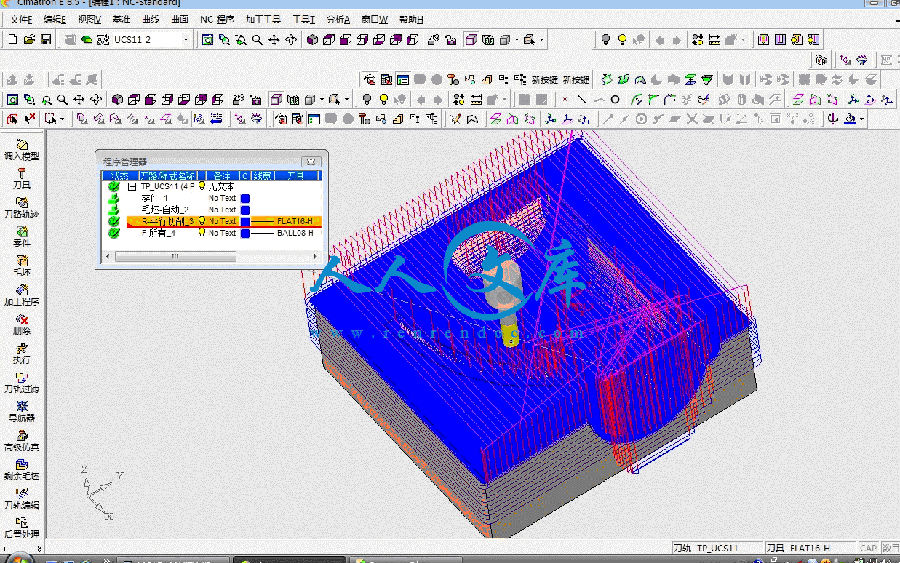Click the first 新按钮 toolbar button
This screenshot has width=900, height=563.
(545, 80)
